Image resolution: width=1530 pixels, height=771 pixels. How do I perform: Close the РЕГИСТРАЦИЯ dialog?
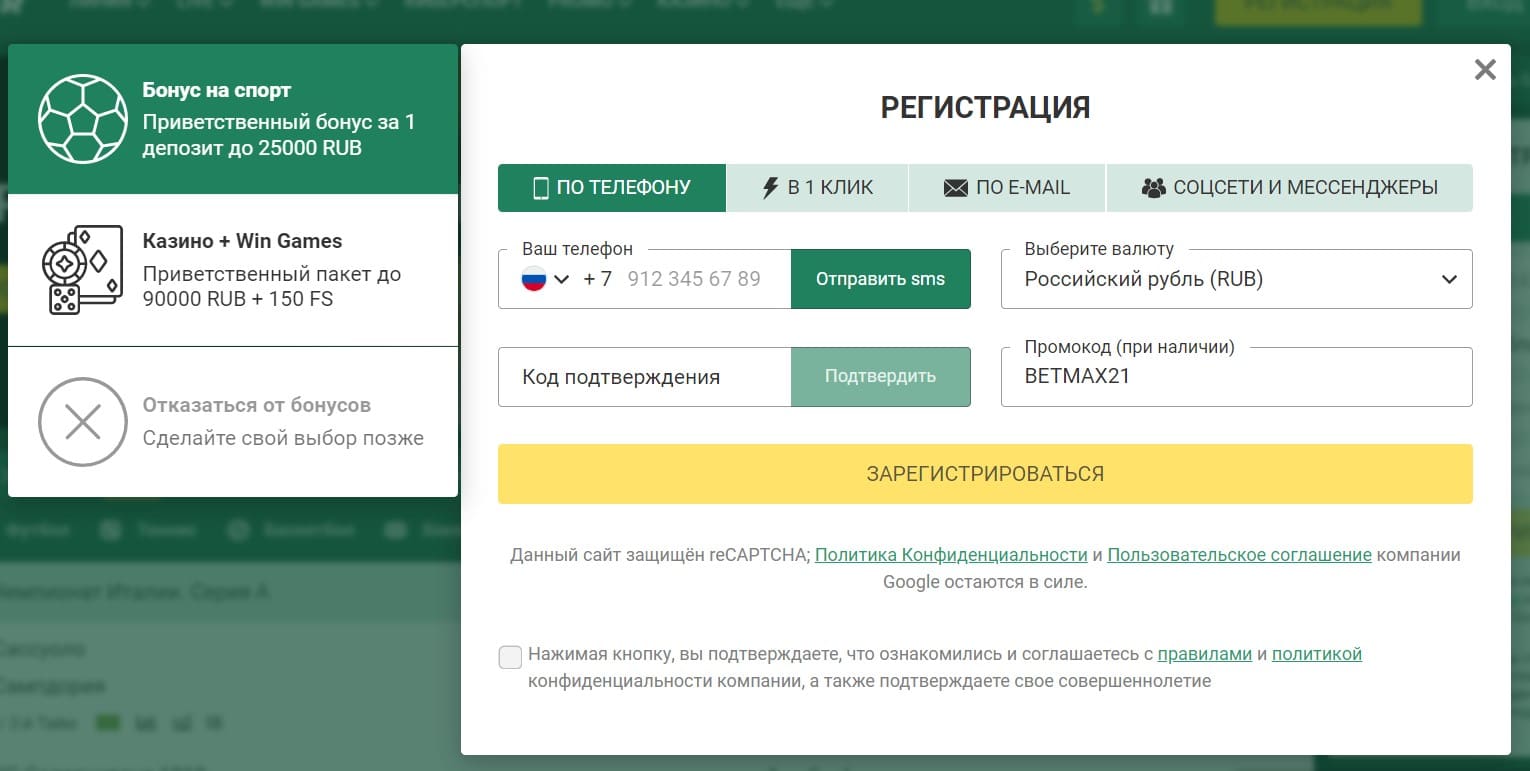pos(1485,69)
